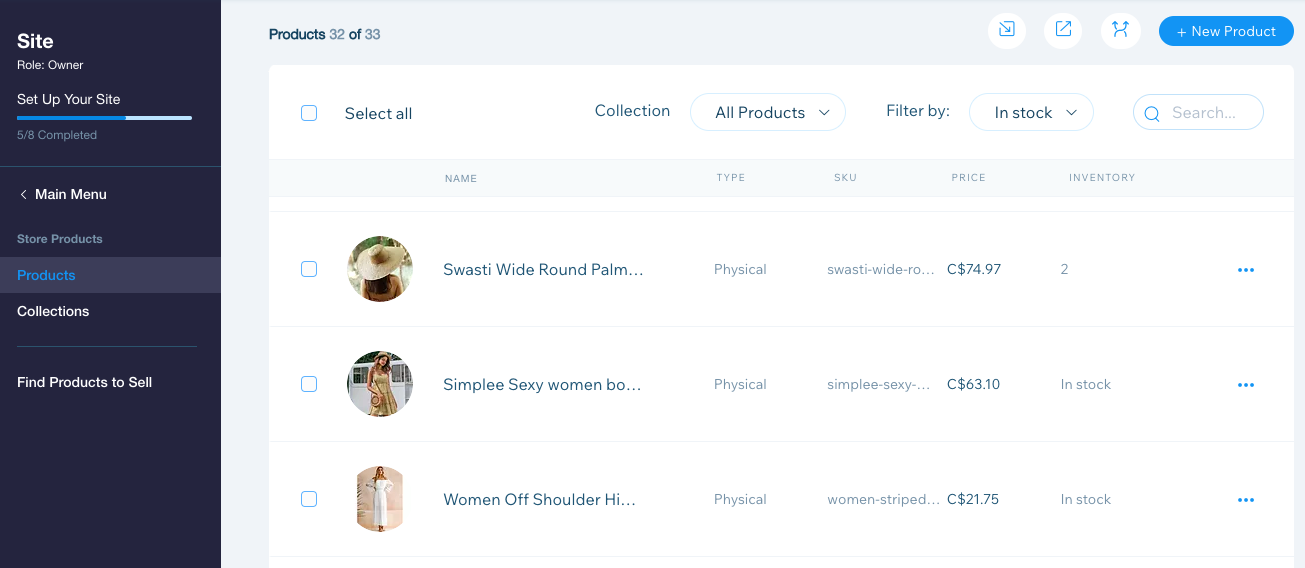Viewport: 1305px width, 568px height.
Task: Open Find Products to Sell link
Action: tap(84, 382)
